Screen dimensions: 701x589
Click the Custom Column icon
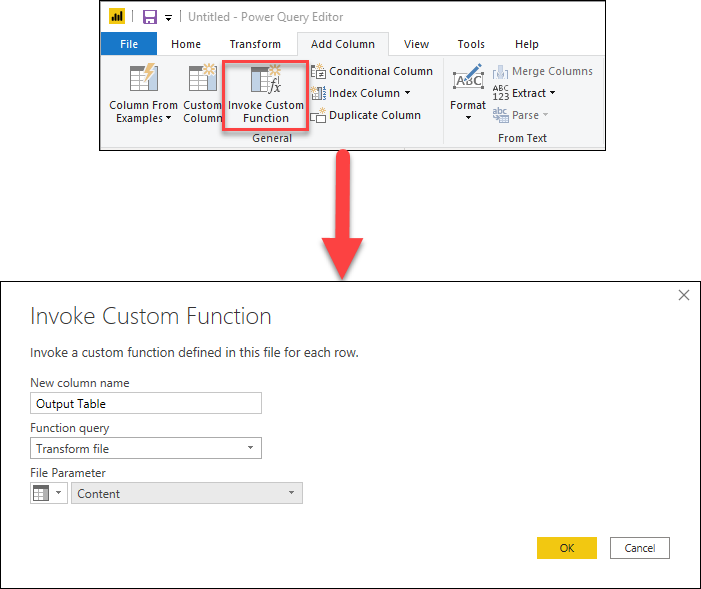tap(203, 77)
